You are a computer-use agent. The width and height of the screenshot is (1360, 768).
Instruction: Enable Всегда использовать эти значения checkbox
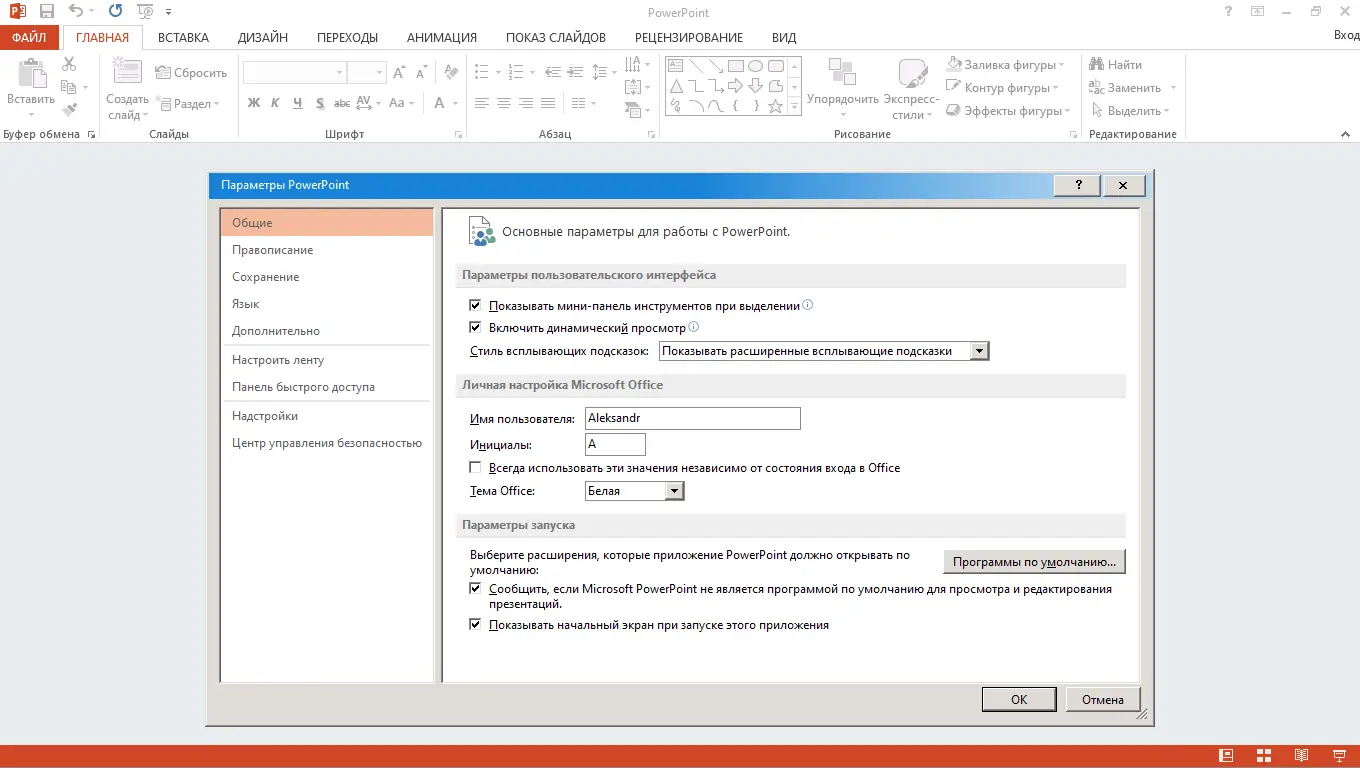coord(476,468)
